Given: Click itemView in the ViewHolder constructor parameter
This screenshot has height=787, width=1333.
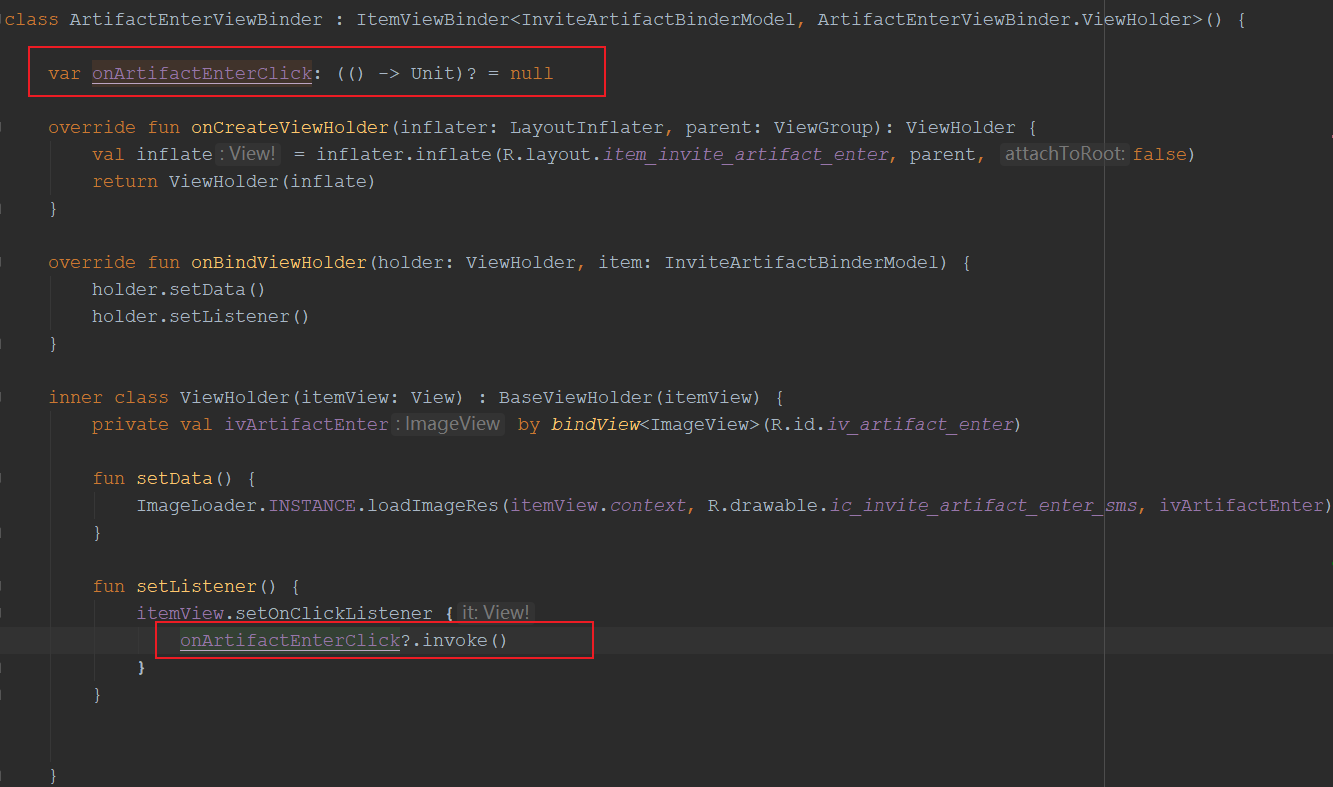Looking at the screenshot, I should (x=345, y=397).
